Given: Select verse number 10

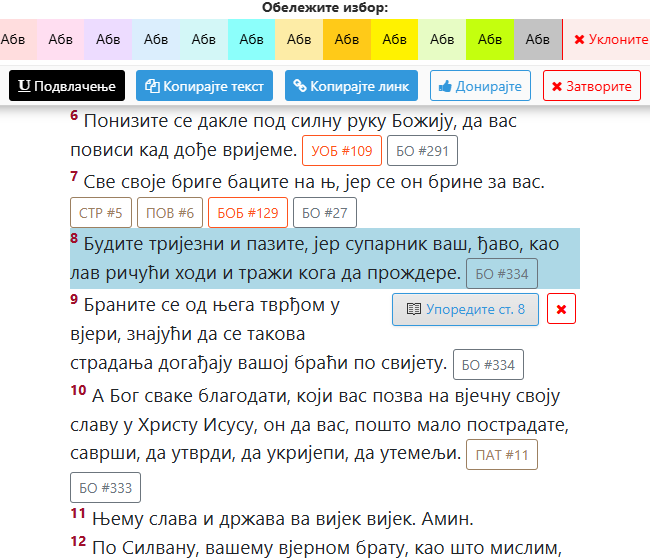Looking at the screenshot, I should click(x=78, y=390).
